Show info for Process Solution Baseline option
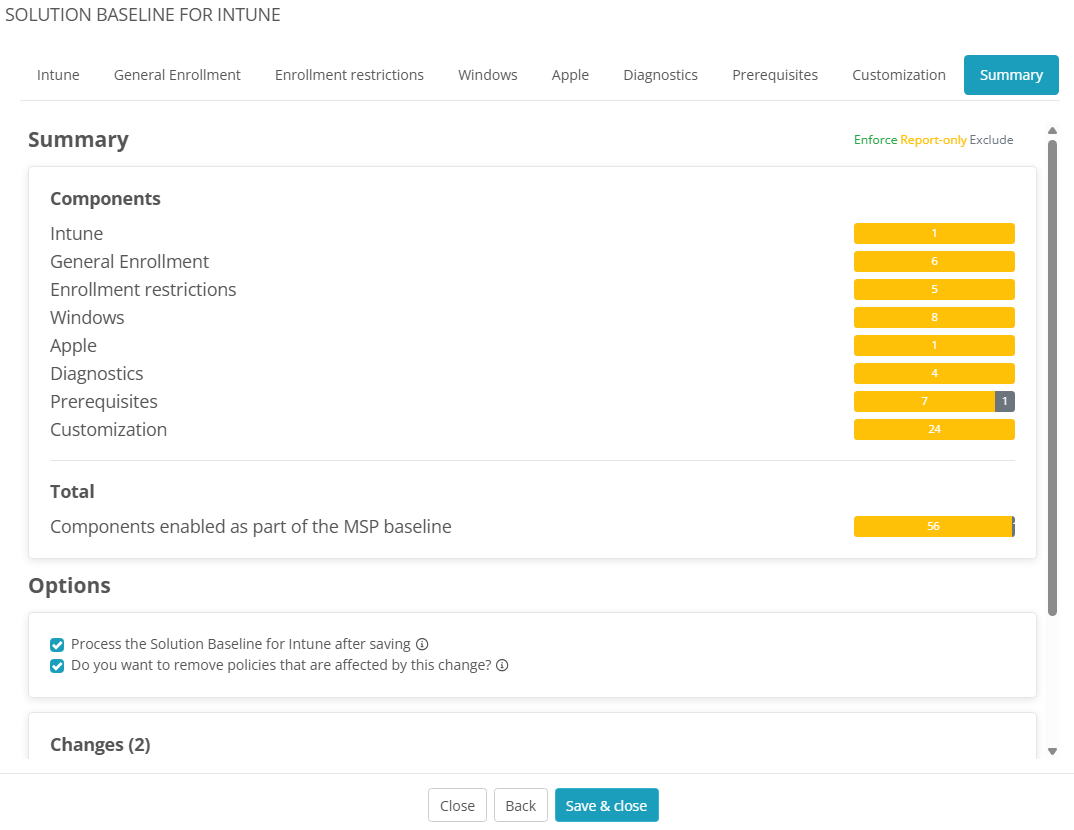The image size is (1074, 830). pyautogui.click(x=422, y=644)
